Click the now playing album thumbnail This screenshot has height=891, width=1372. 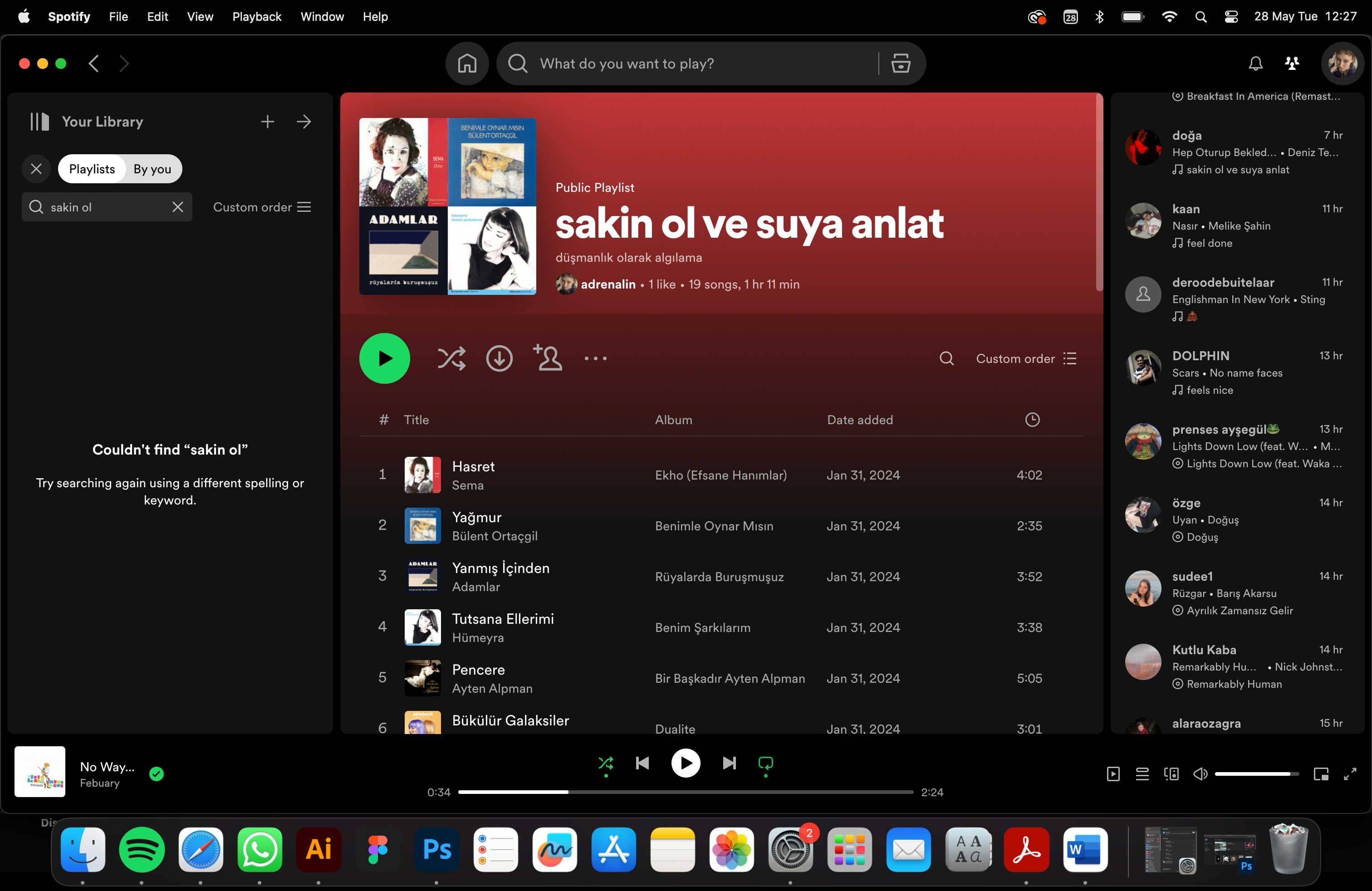coord(40,772)
